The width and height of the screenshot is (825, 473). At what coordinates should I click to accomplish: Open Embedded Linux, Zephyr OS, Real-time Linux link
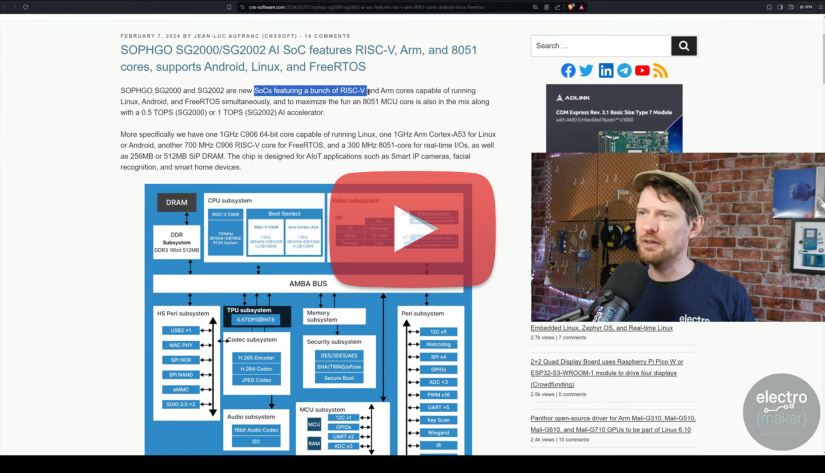tap(601, 328)
